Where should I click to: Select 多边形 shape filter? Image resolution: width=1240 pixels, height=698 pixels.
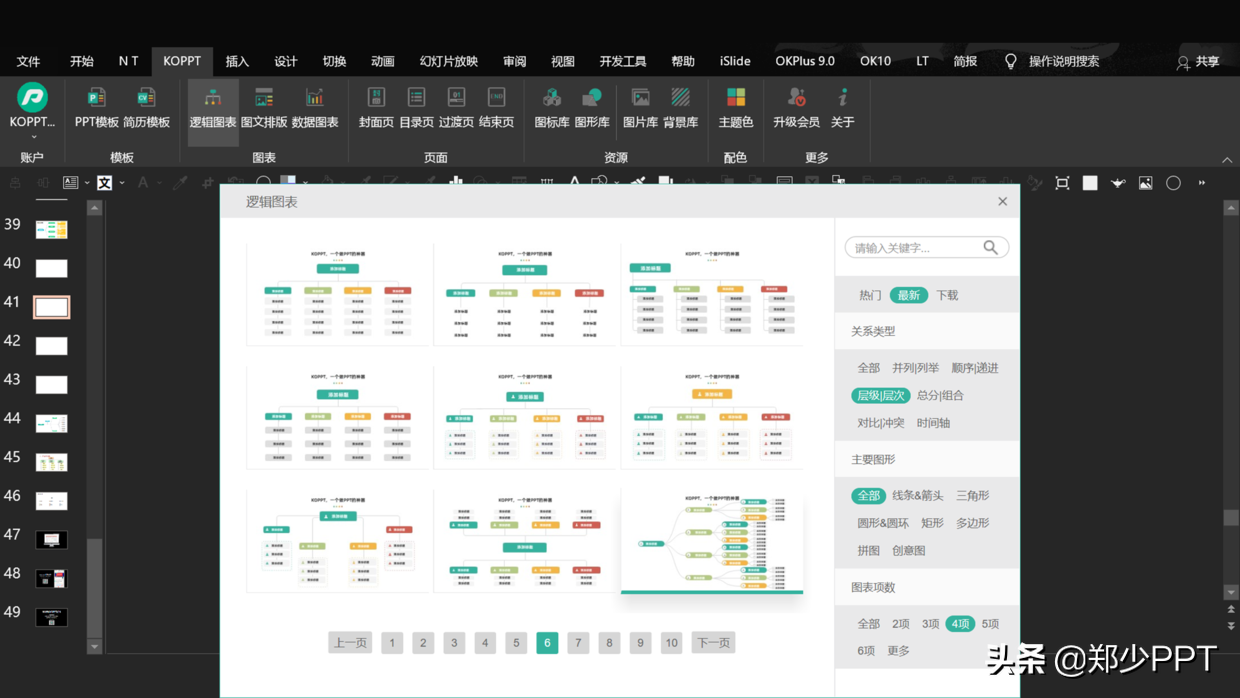(x=972, y=523)
